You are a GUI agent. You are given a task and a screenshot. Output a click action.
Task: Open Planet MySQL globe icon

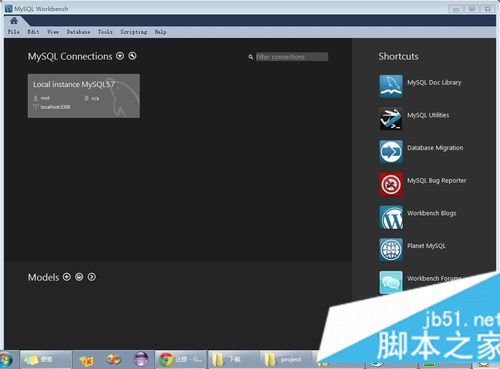391,249
